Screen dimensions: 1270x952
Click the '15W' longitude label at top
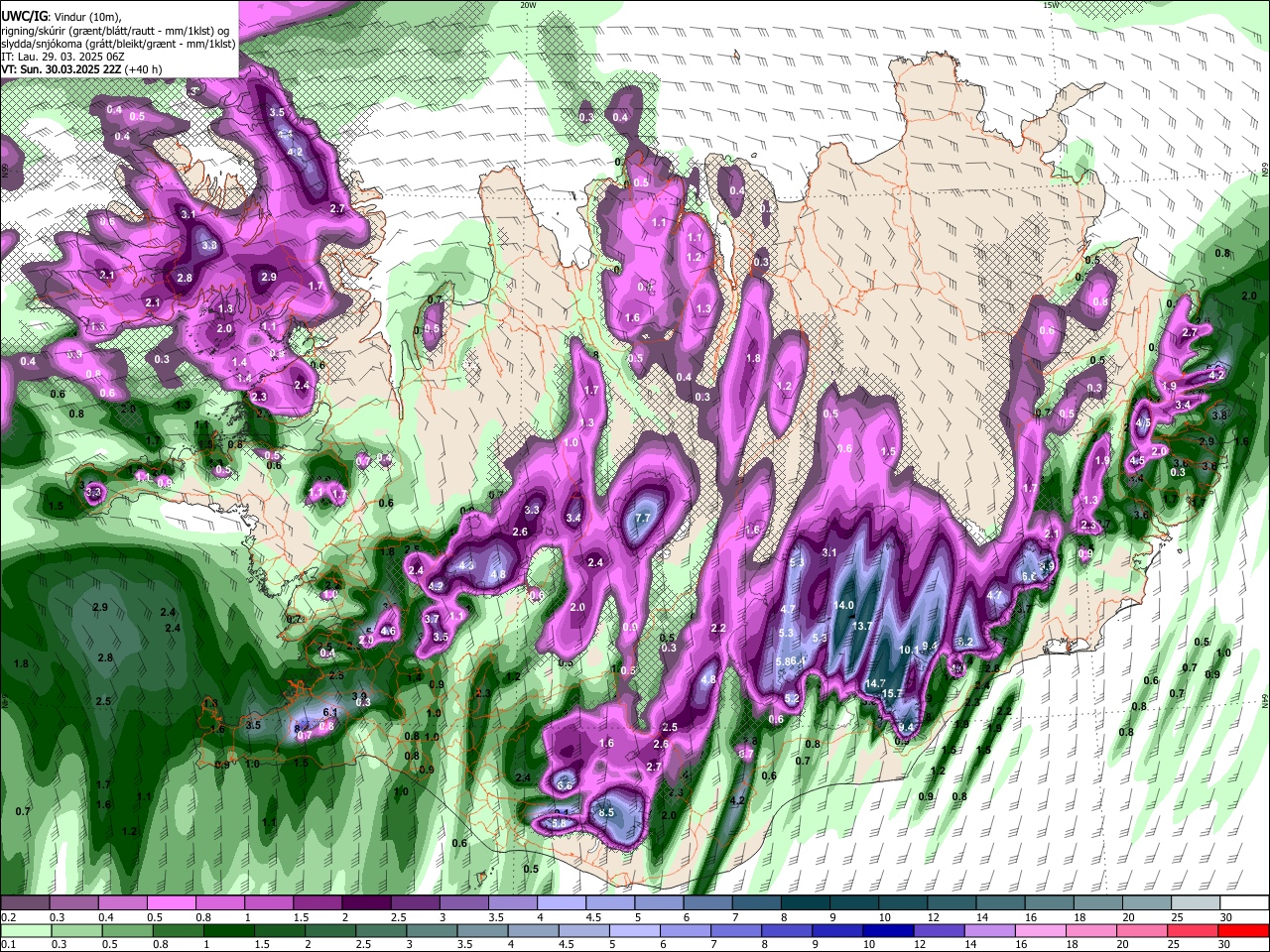coord(1051,5)
